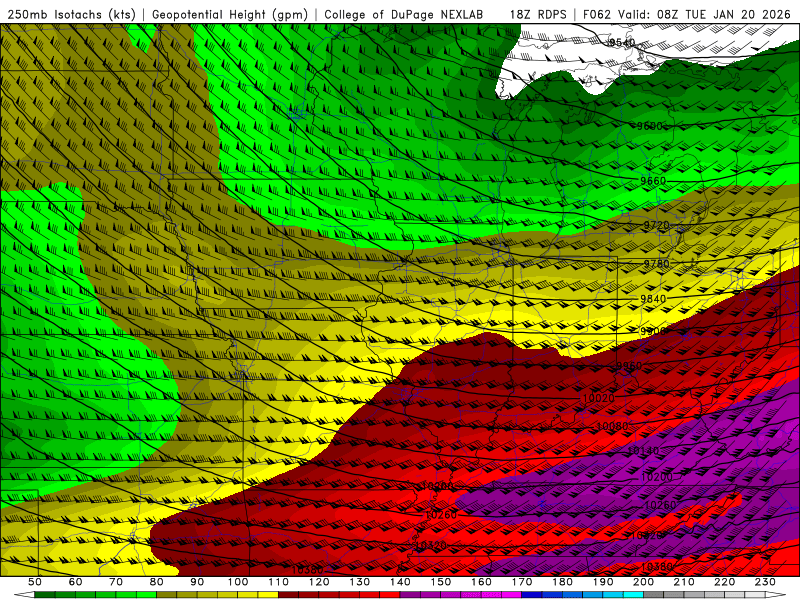Click the 150 legend tick label
800x600 pixels.
(x=440, y=582)
